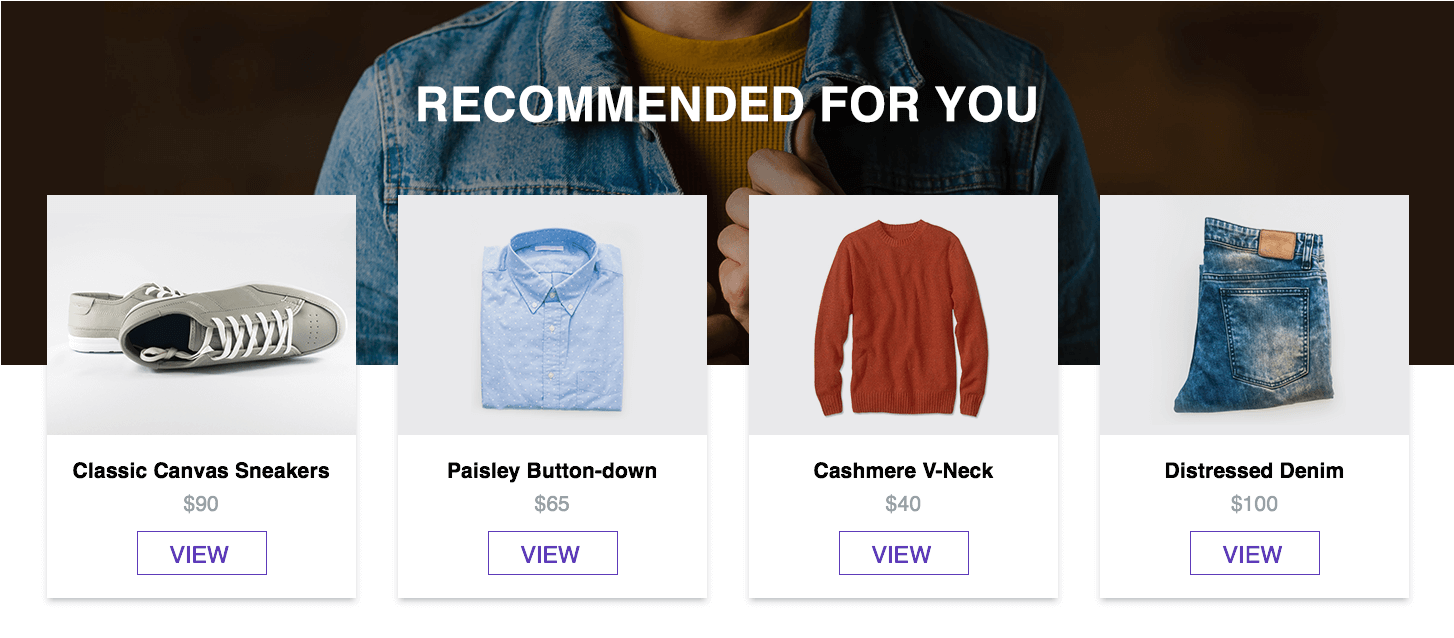Click the VIEW button for Distressed Denim
1454x638 pixels.
pos(1254,553)
